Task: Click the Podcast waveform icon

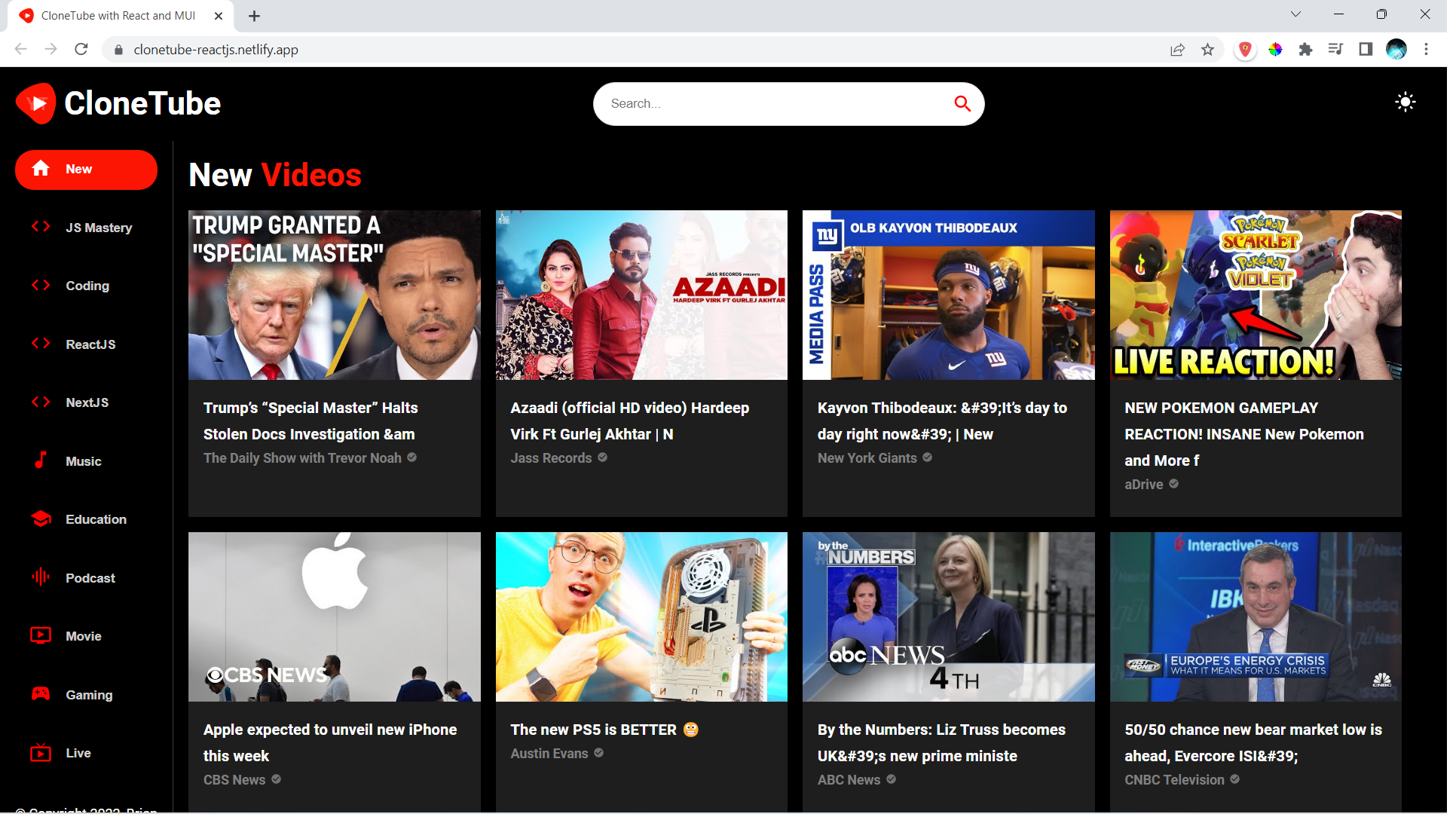Action: [x=41, y=580]
